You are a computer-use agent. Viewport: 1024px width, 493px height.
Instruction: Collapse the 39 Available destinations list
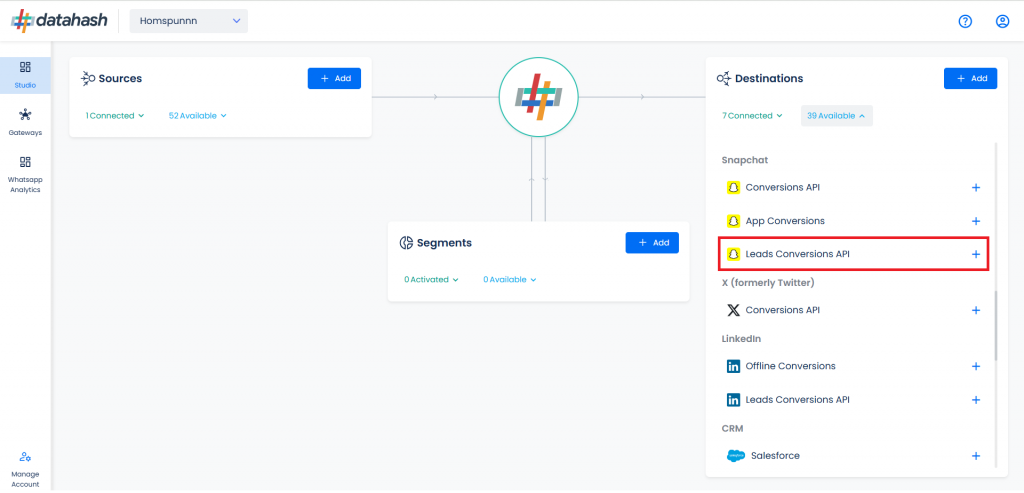(x=837, y=116)
